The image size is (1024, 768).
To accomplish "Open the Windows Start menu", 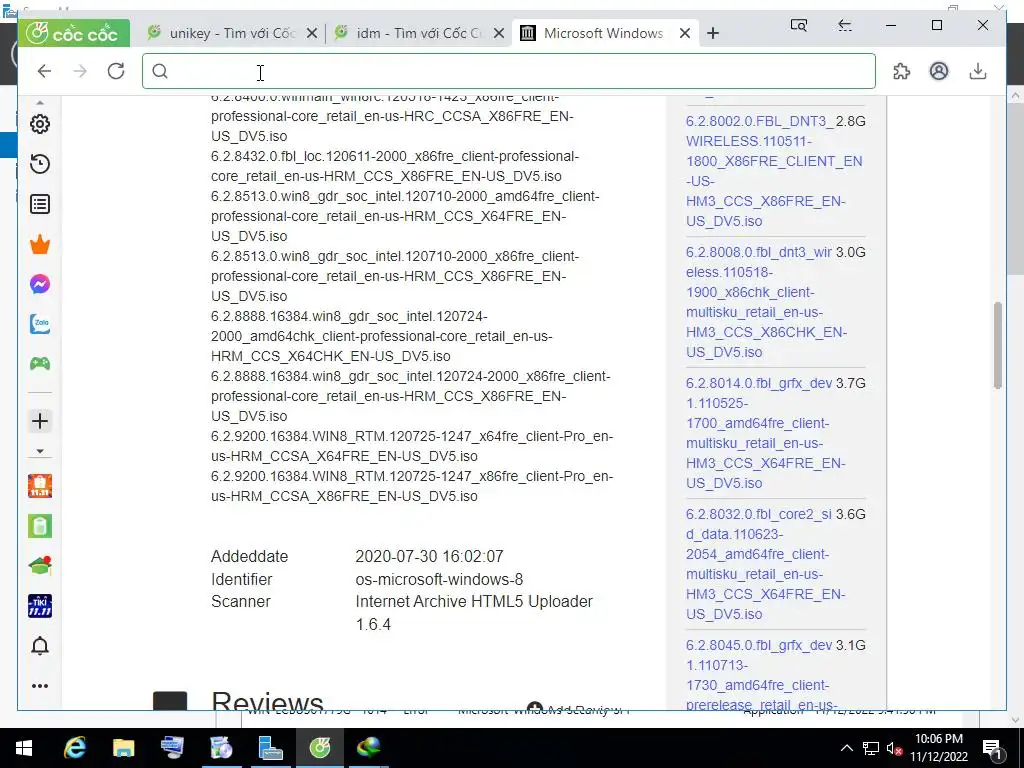I will (24, 748).
